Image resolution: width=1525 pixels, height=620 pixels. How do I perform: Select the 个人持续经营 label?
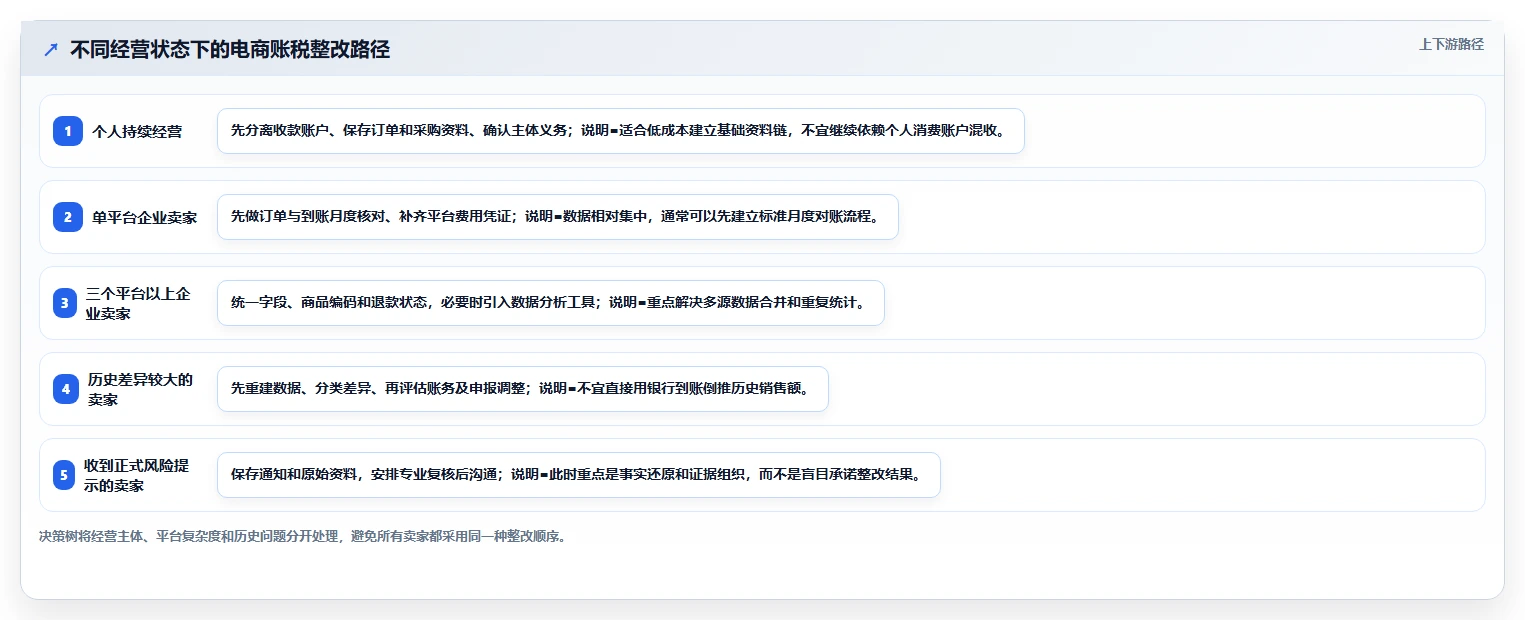point(137,131)
